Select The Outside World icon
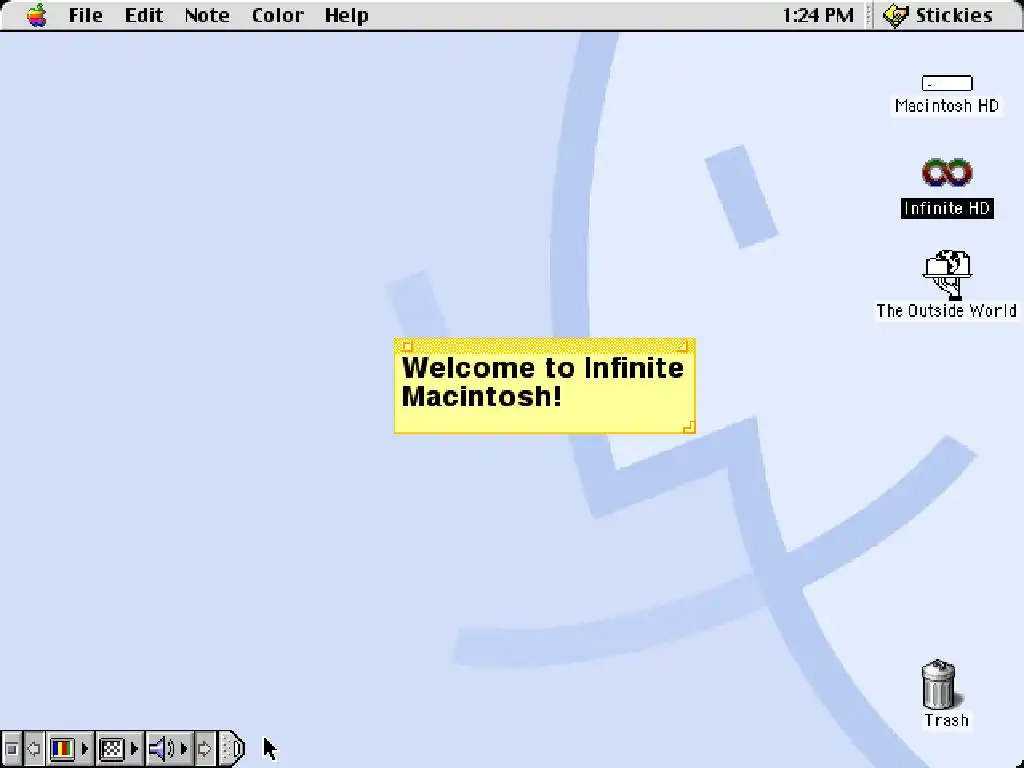1024x768 pixels. 947,274
